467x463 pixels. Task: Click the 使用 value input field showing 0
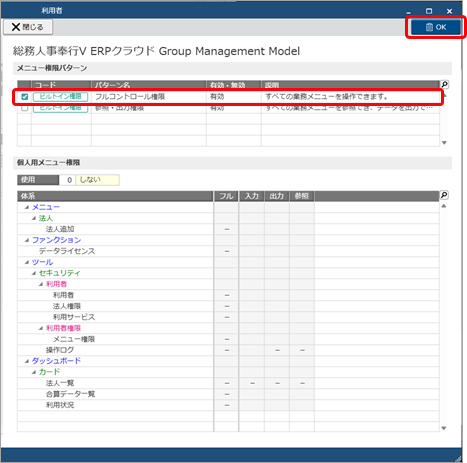click(67, 180)
